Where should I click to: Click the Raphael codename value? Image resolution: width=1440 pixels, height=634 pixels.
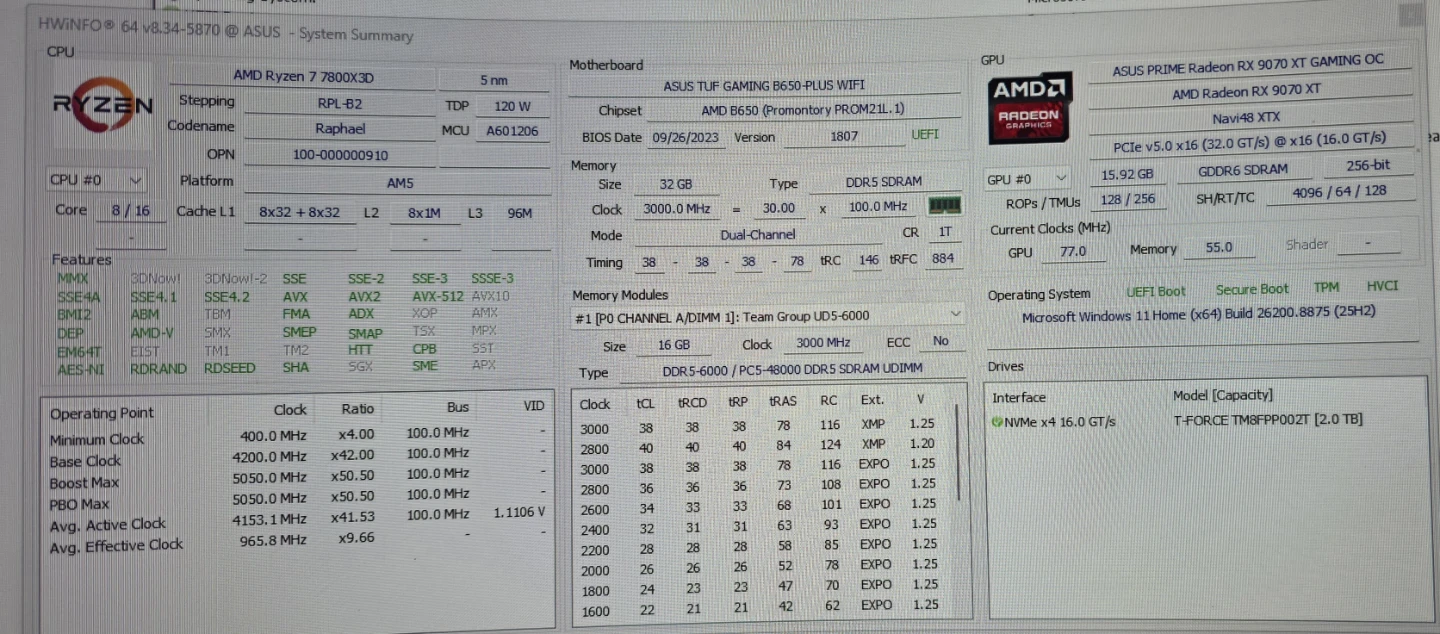click(x=340, y=128)
